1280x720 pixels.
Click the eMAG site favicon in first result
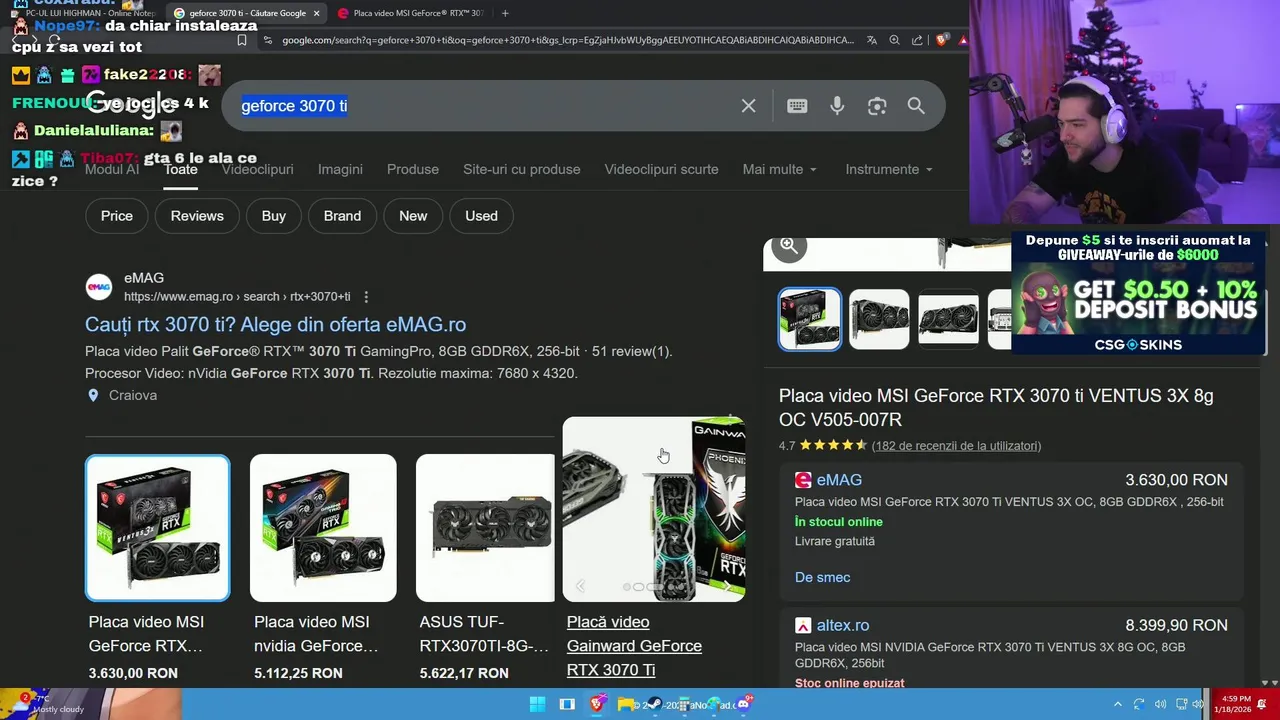click(99, 288)
